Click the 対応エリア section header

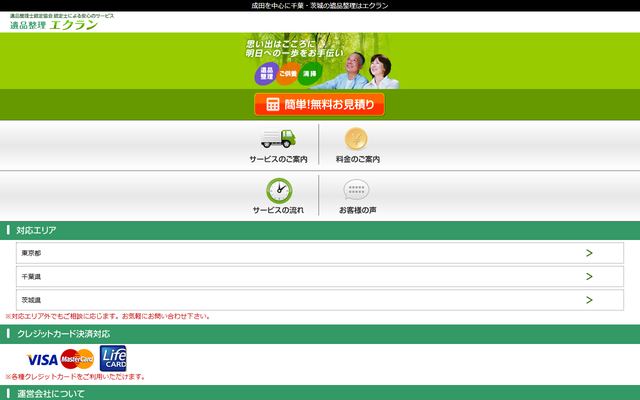(x=320, y=230)
